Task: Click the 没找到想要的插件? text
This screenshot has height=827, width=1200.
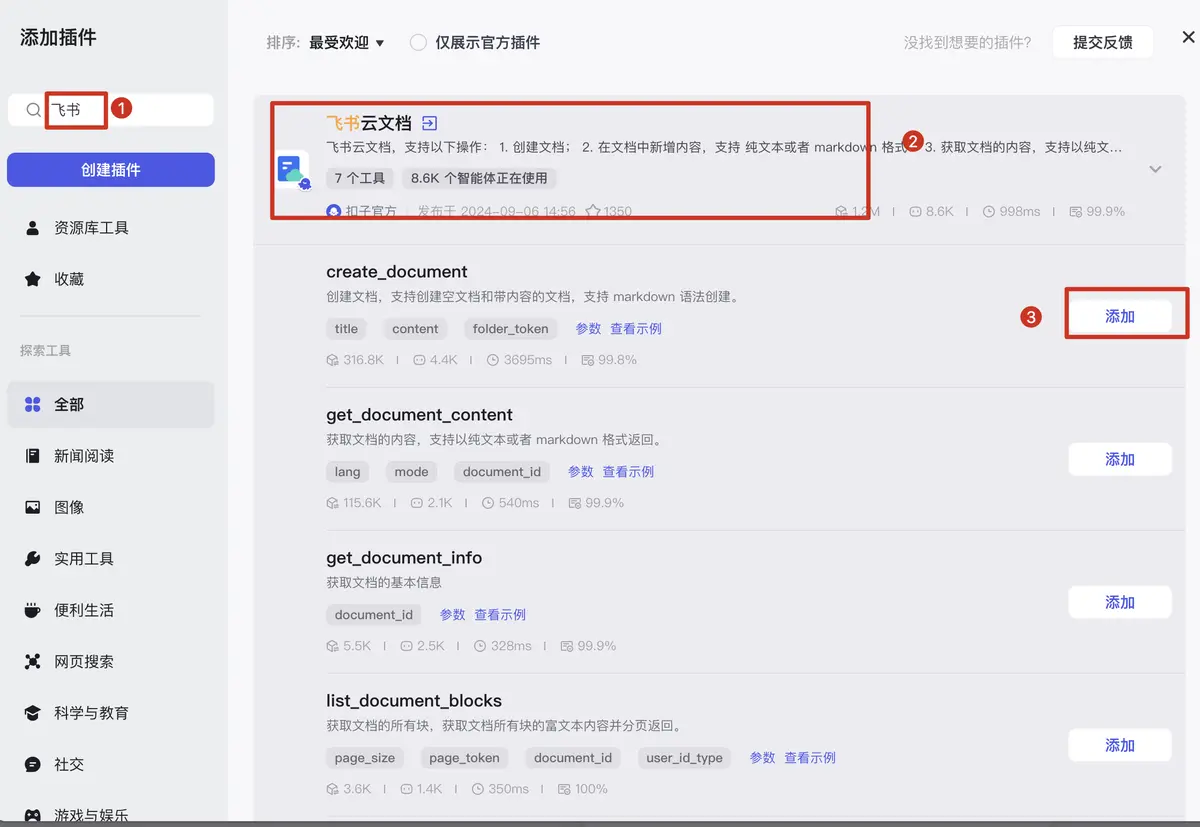Action: pyautogui.click(x=967, y=42)
